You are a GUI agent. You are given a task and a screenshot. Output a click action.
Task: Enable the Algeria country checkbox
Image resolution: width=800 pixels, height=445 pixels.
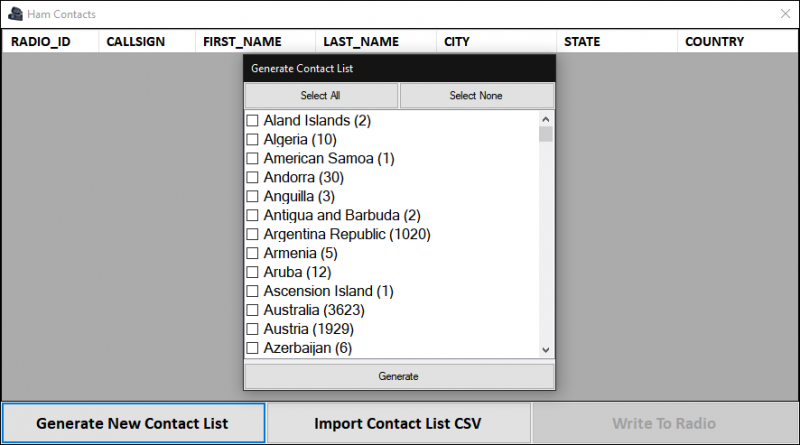(x=253, y=140)
